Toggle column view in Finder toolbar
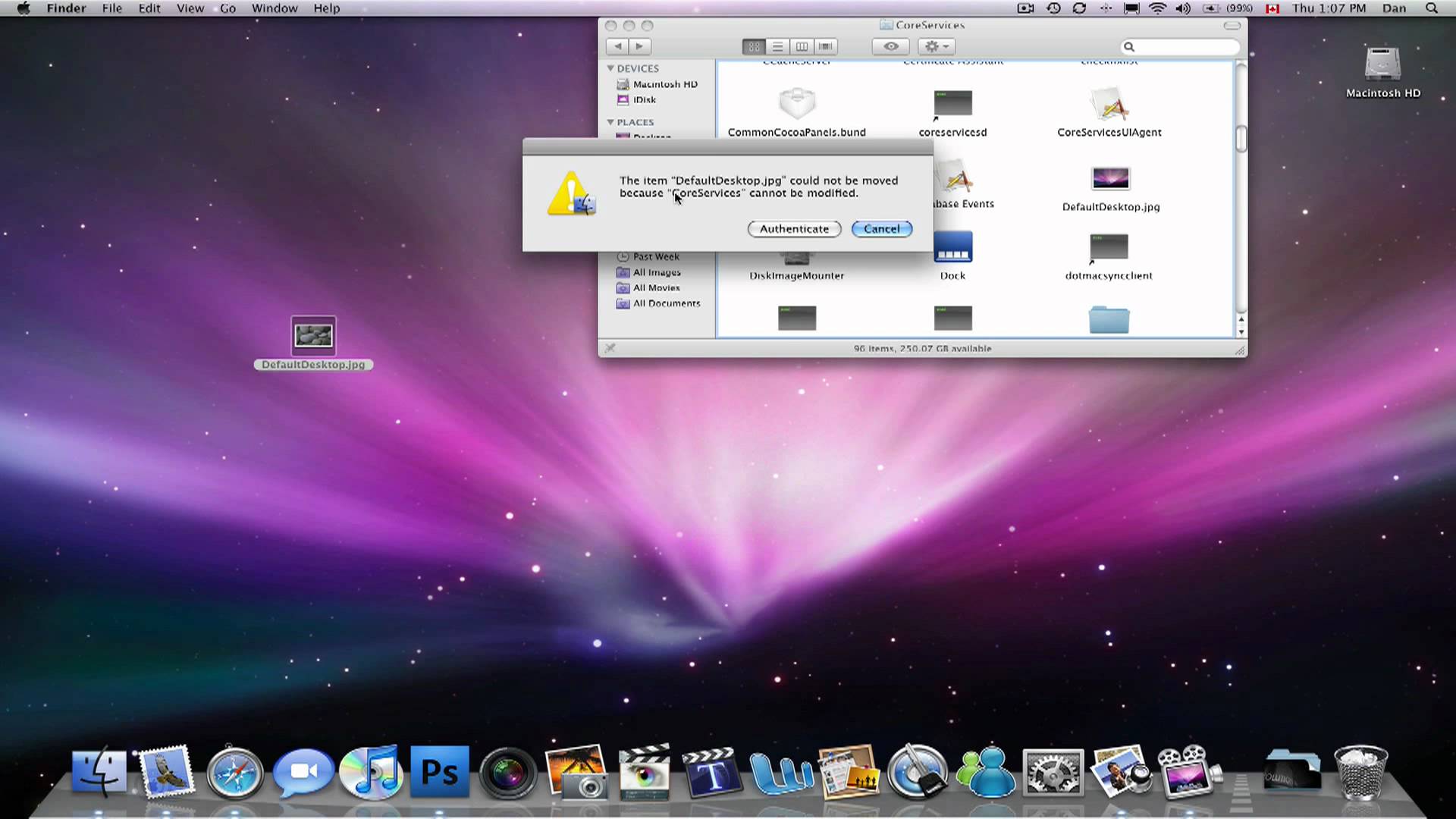Image resolution: width=1456 pixels, height=819 pixels. (801, 46)
